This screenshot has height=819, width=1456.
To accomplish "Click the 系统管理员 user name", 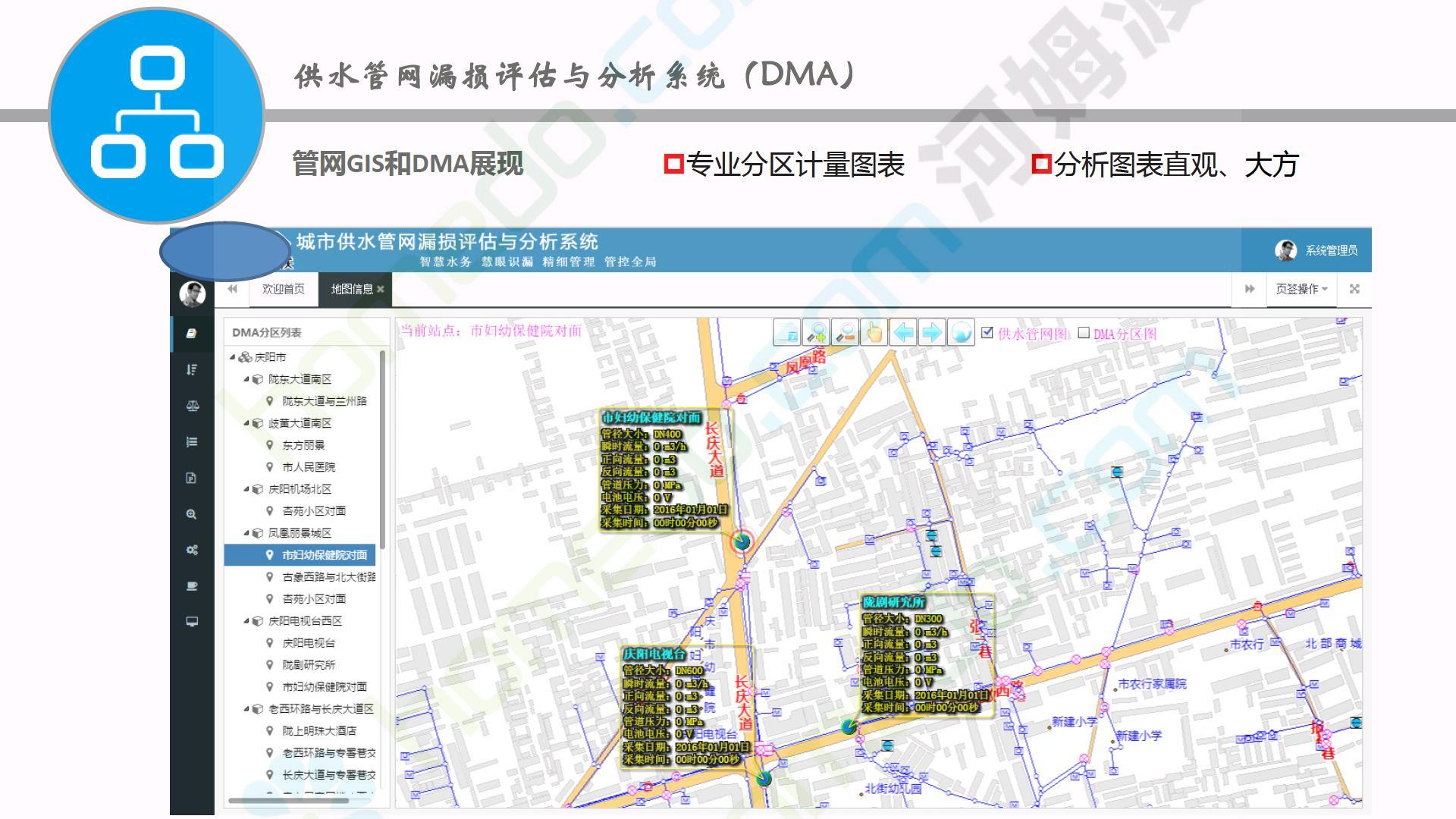I will (x=1331, y=250).
